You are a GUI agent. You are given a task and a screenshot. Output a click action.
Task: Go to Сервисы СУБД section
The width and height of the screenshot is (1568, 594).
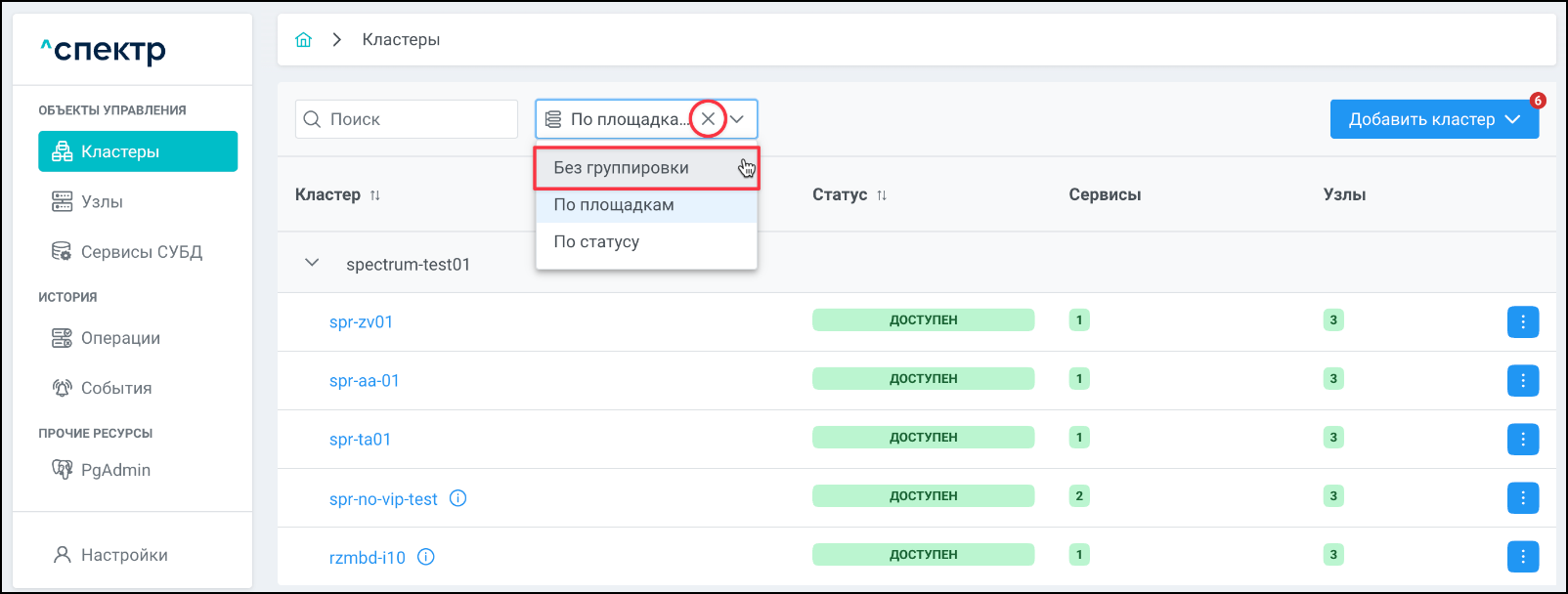[x=141, y=252]
